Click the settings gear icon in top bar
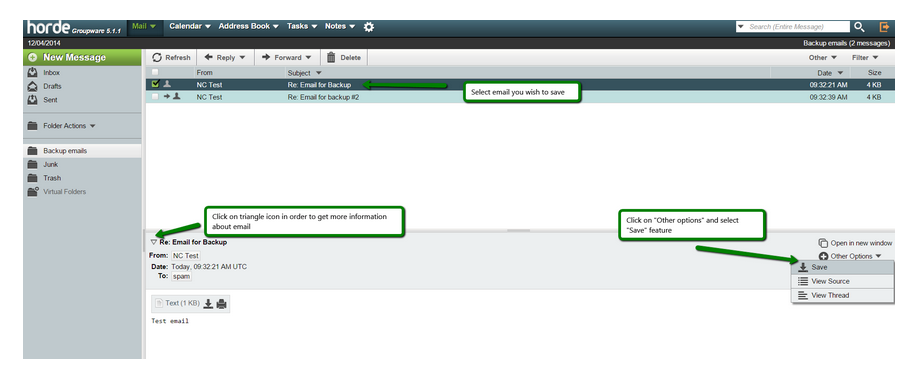This screenshot has width=920, height=380. click(x=368, y=26)
